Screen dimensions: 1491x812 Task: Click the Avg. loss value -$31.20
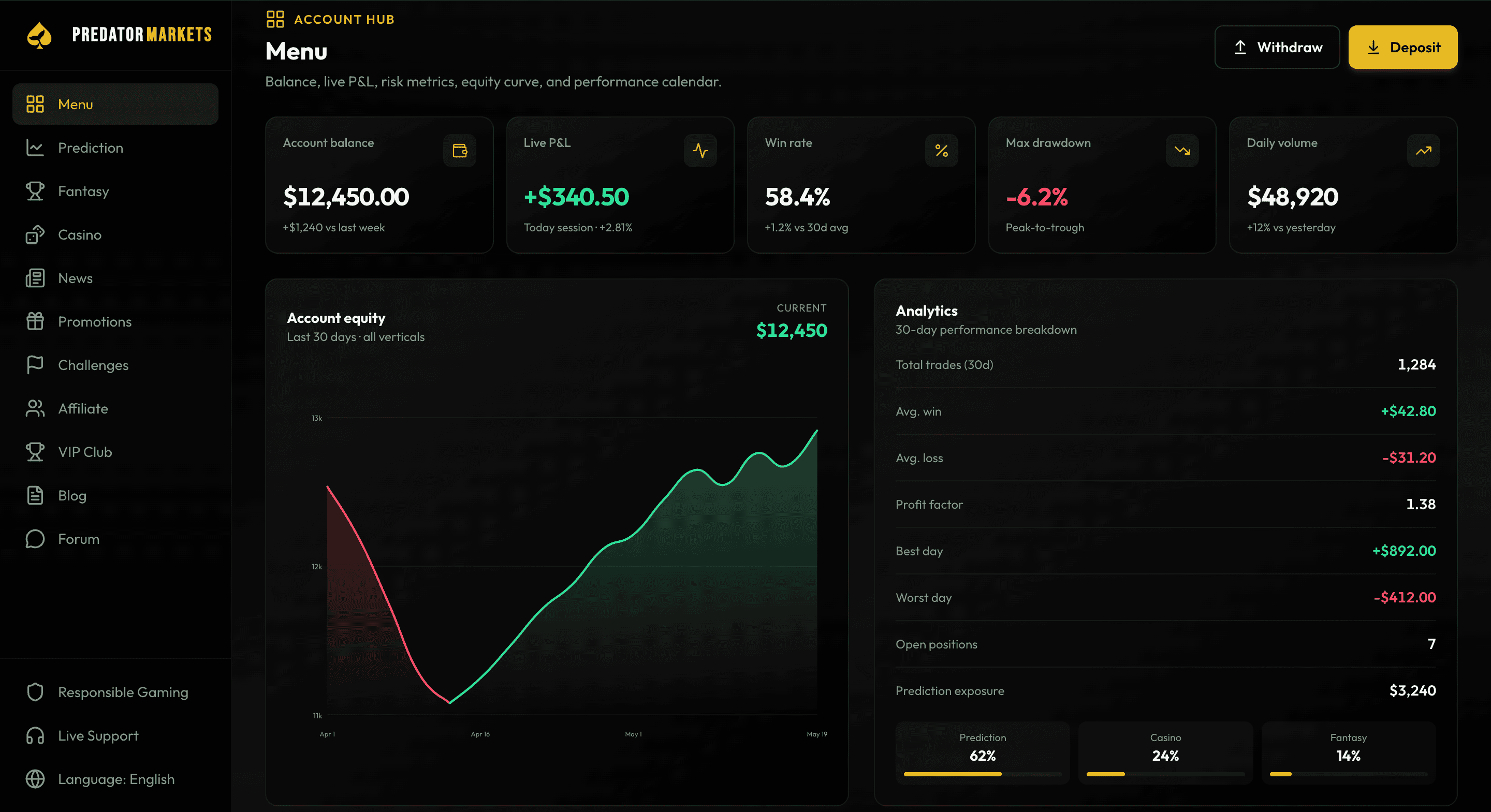1409,458
